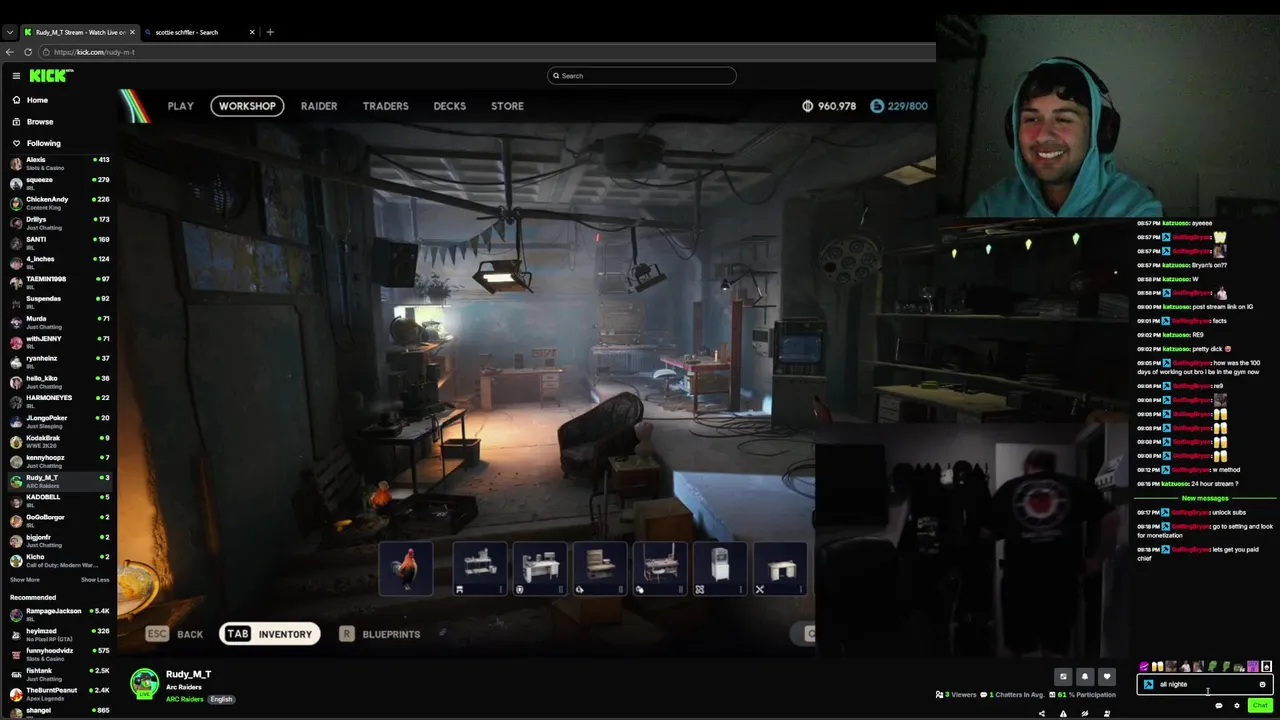
Task: Click ARC Raiders category tag
Action: (186, 699)
